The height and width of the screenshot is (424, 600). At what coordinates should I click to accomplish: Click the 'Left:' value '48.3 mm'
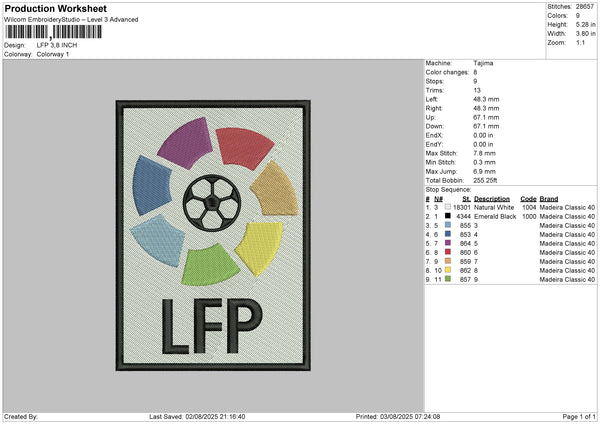pyautogui.click(x=486, y=99)
